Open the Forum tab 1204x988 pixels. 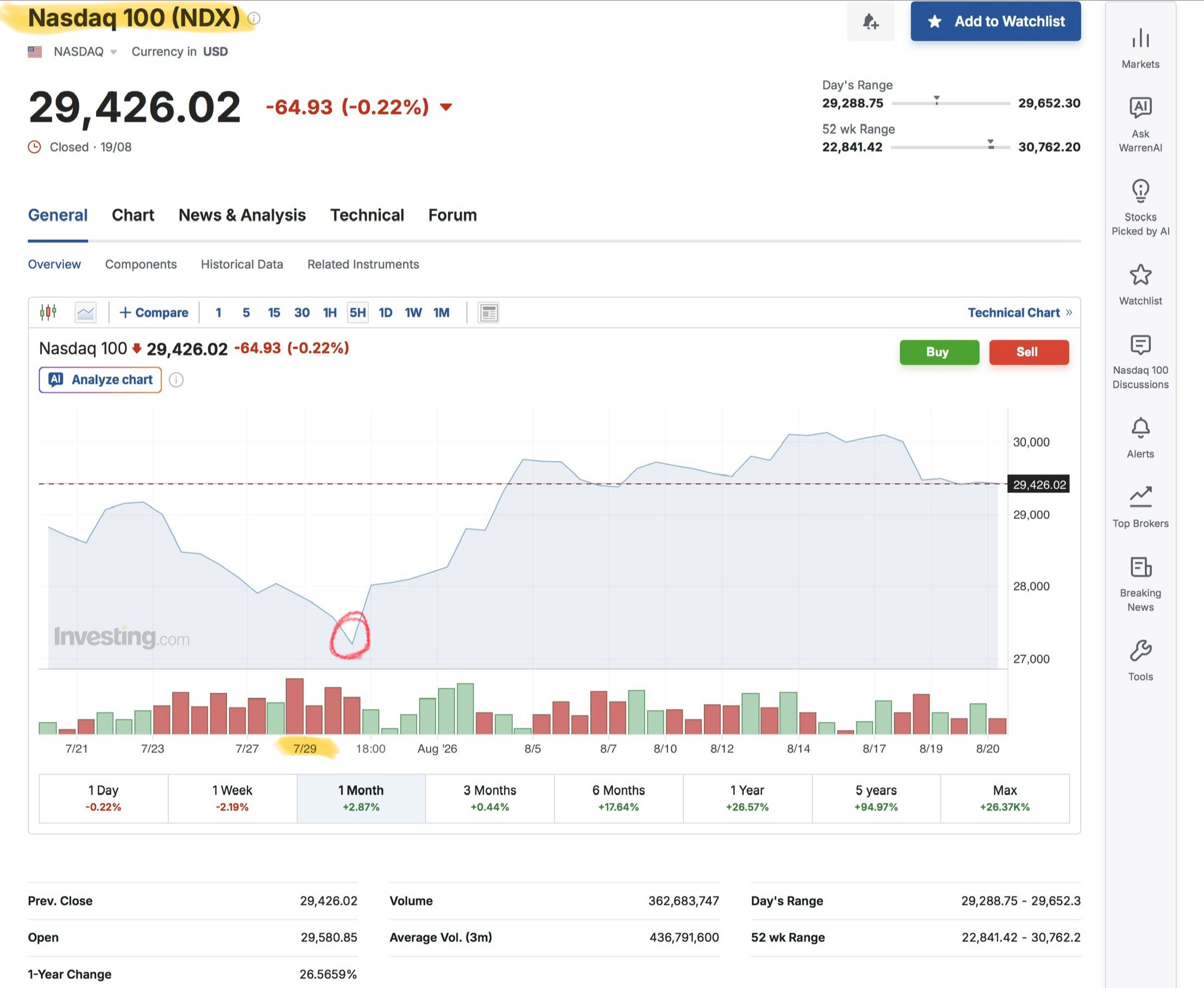coord(452,215)
